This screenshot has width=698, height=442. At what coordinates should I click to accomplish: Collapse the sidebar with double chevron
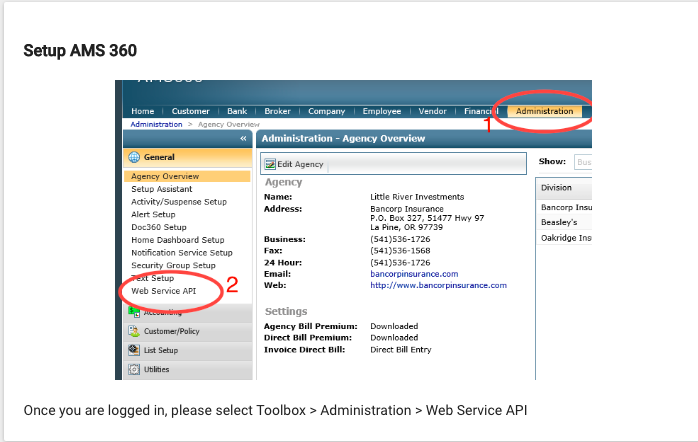click(x=243, y=138)
